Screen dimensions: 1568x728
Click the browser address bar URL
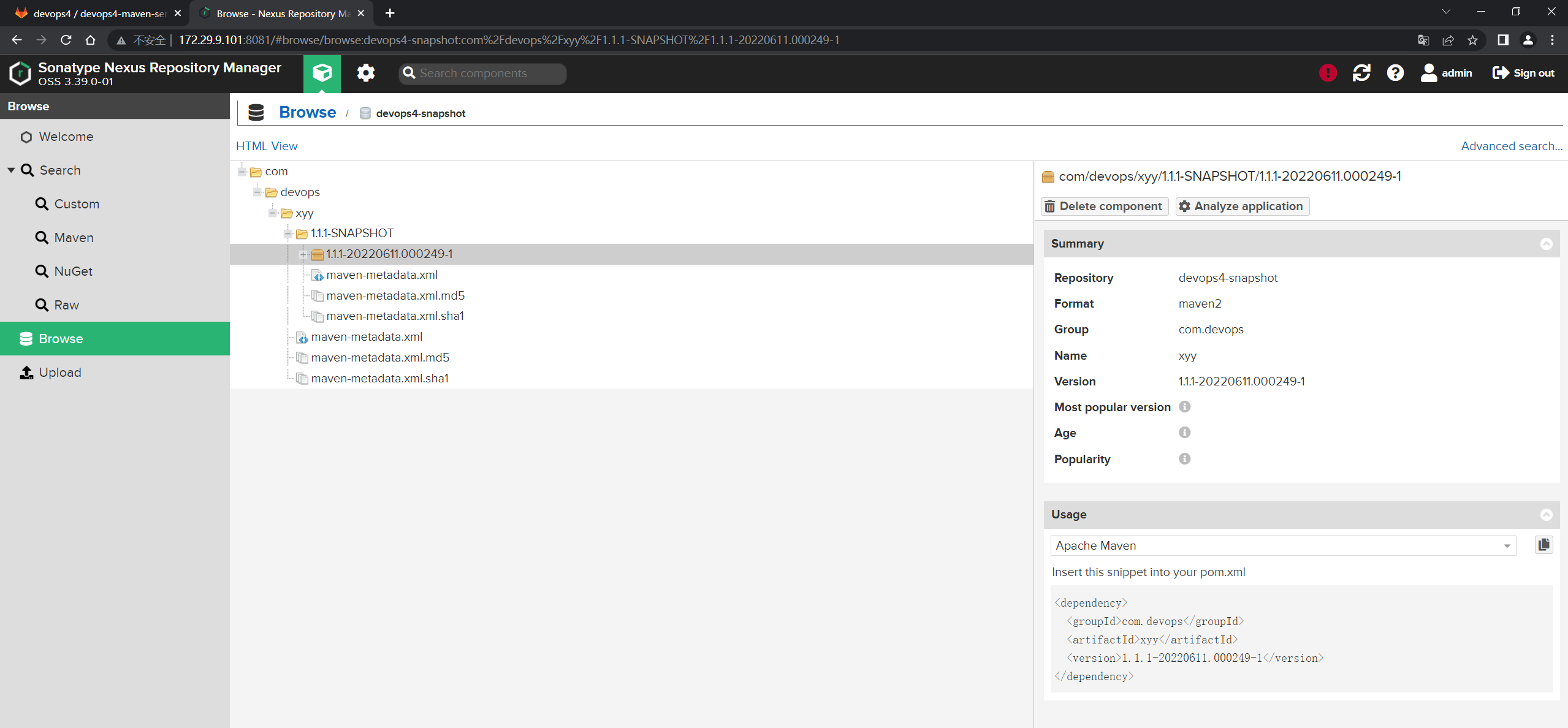point(509,40)
